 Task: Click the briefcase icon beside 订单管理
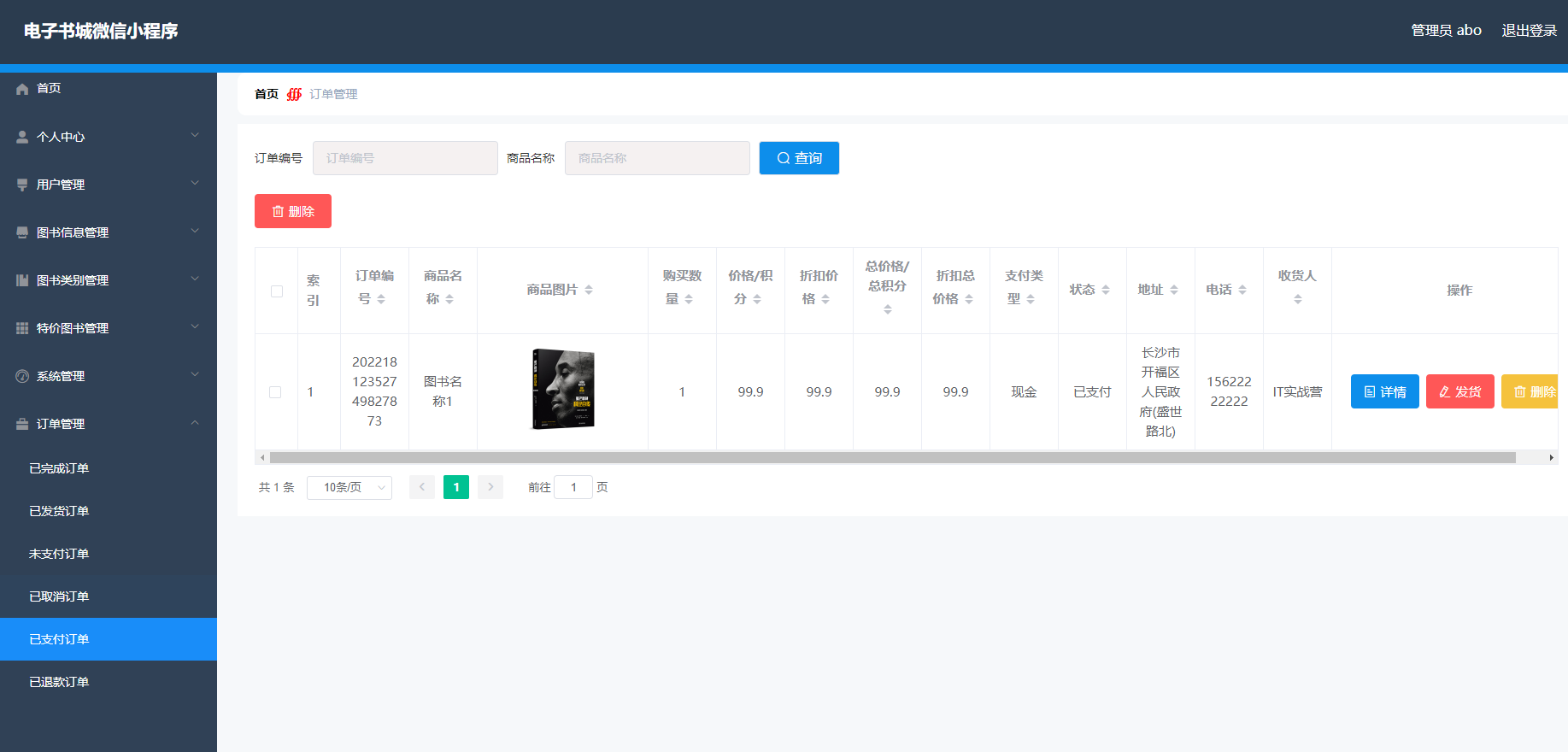[x=22, y=424]
